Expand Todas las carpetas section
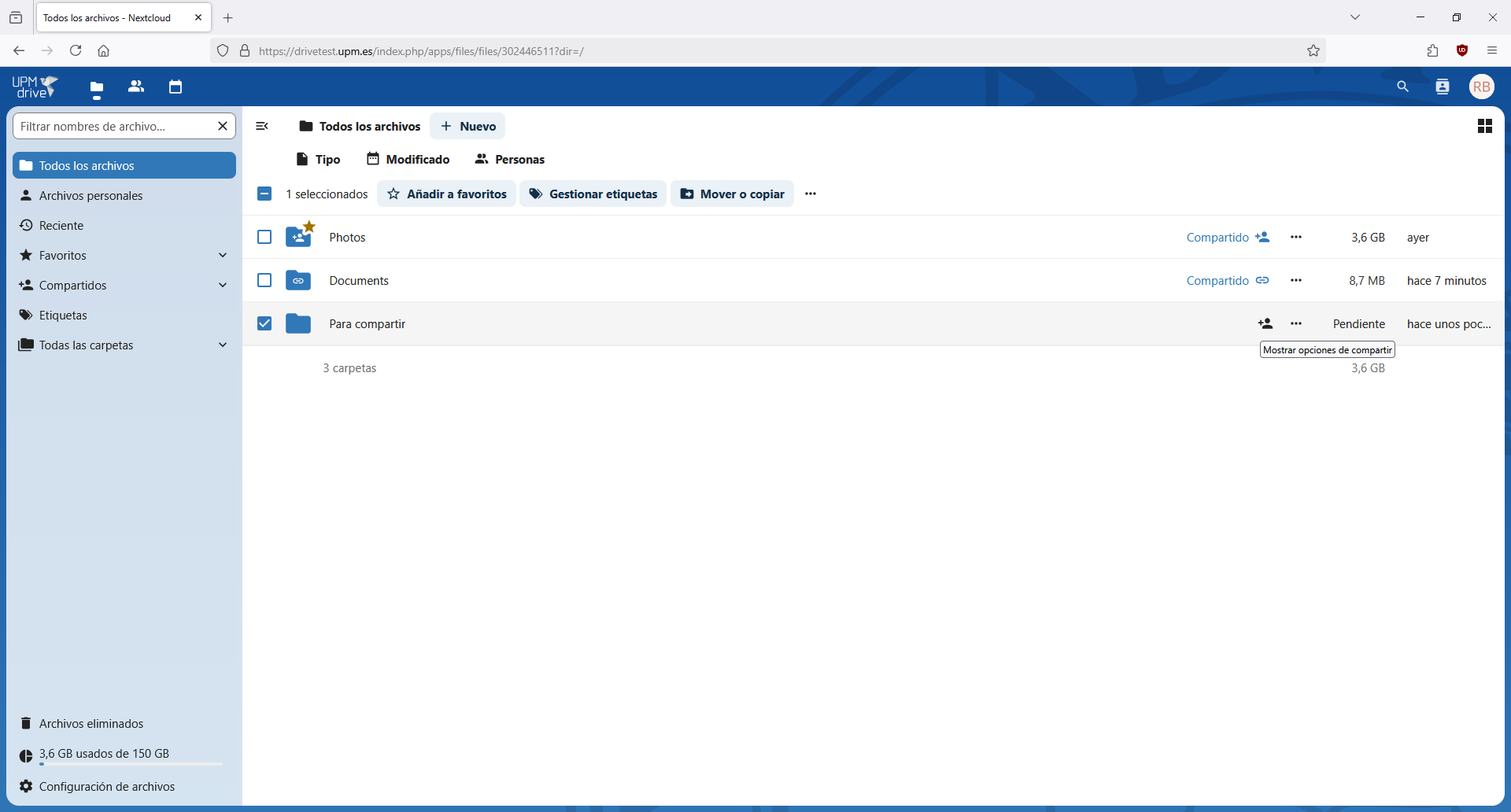Viewport: 1511px width, 812px height. pos(223,345)
